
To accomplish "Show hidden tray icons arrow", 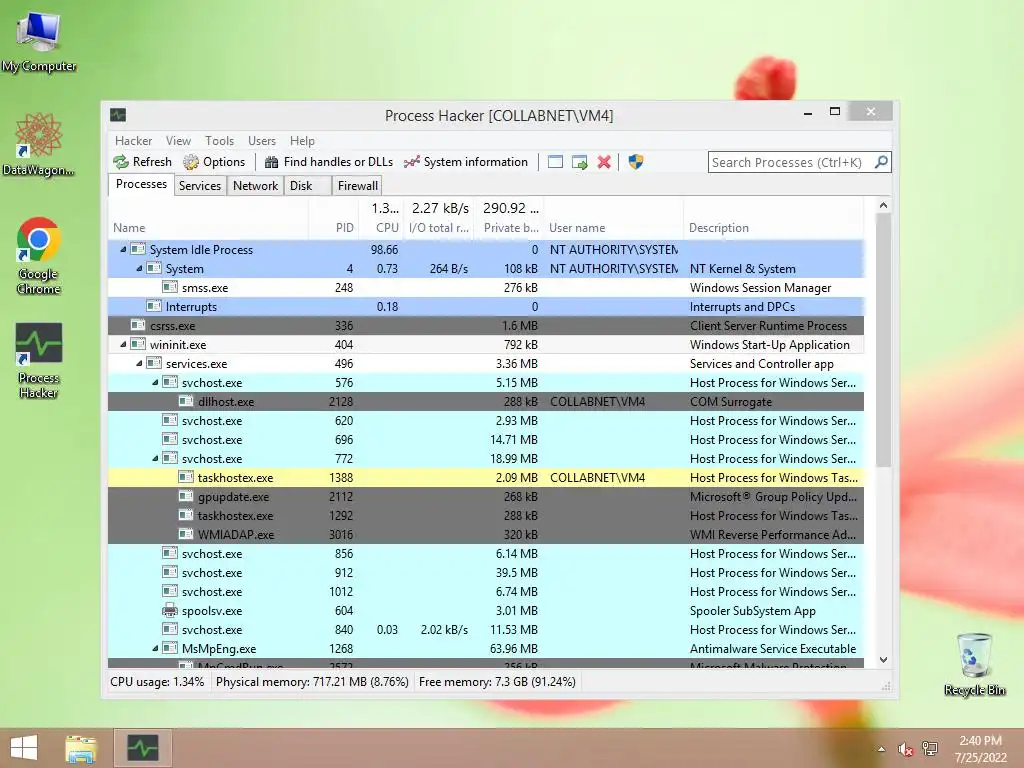I will 881,749.
